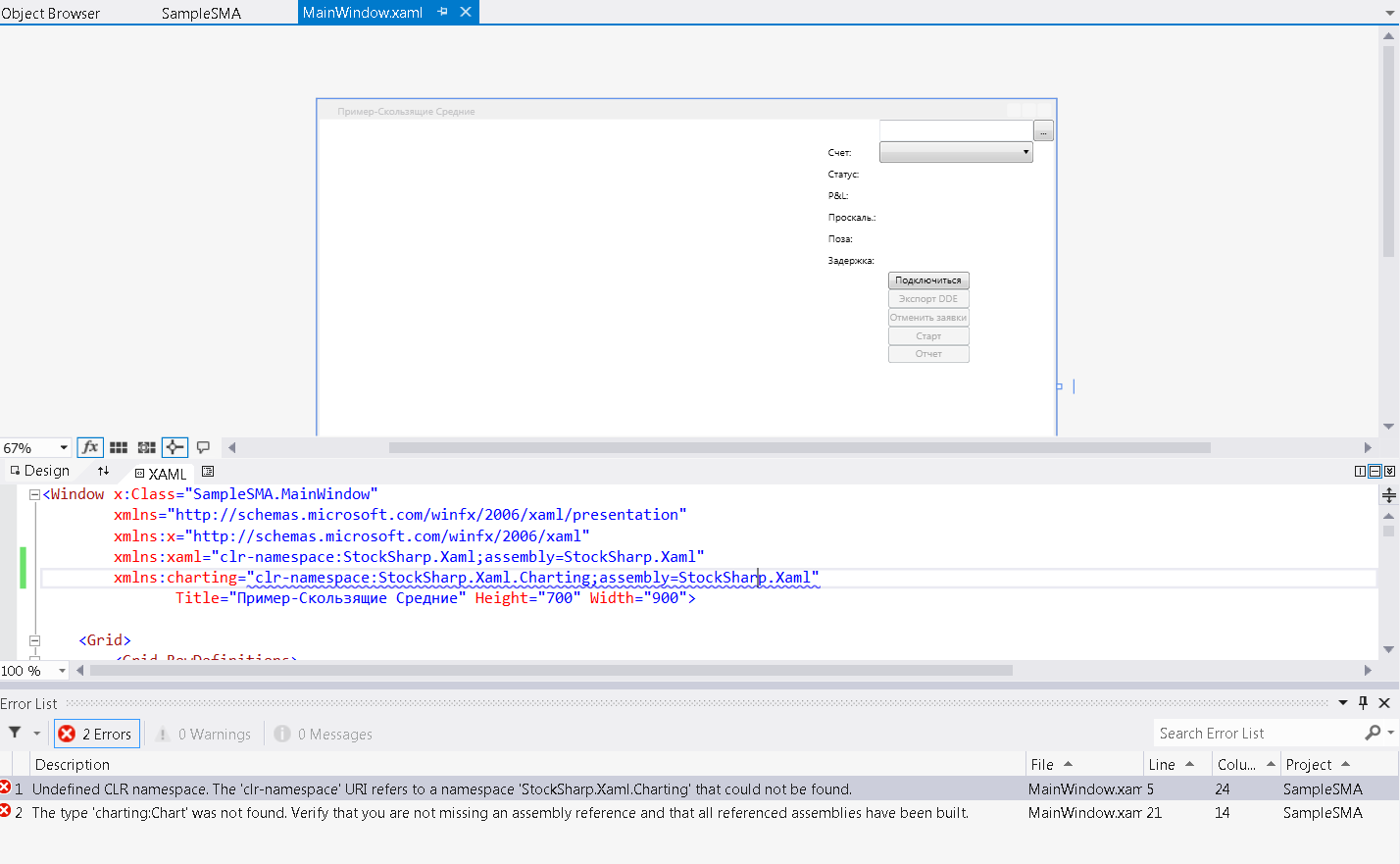Screen dimensions: 1400x864
Task: Click the Title attribute line in XAML
Action: tap(435, 598)
